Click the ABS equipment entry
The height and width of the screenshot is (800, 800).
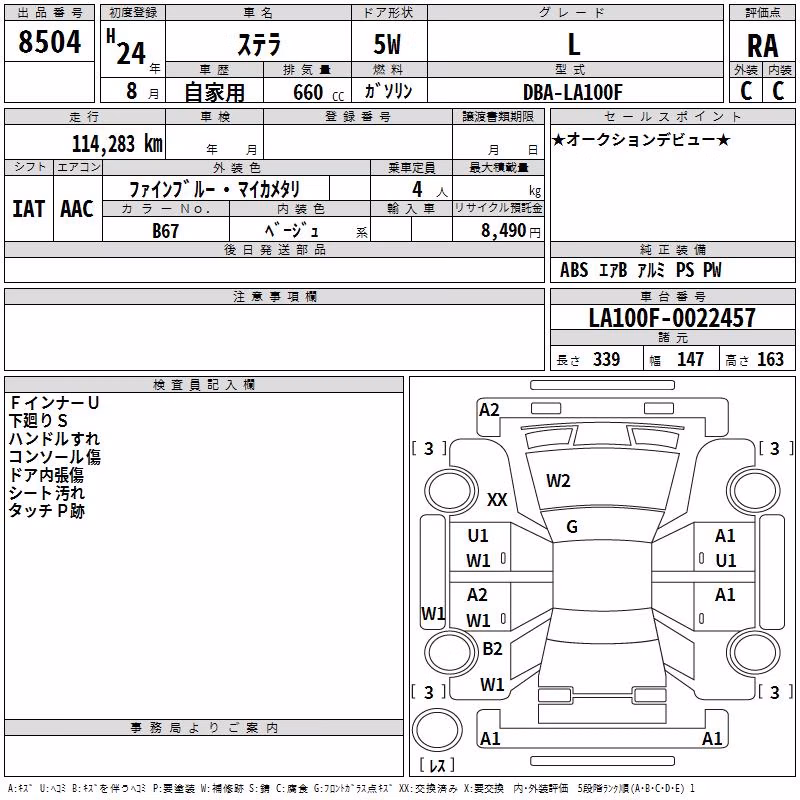click(x=573, y=270)
